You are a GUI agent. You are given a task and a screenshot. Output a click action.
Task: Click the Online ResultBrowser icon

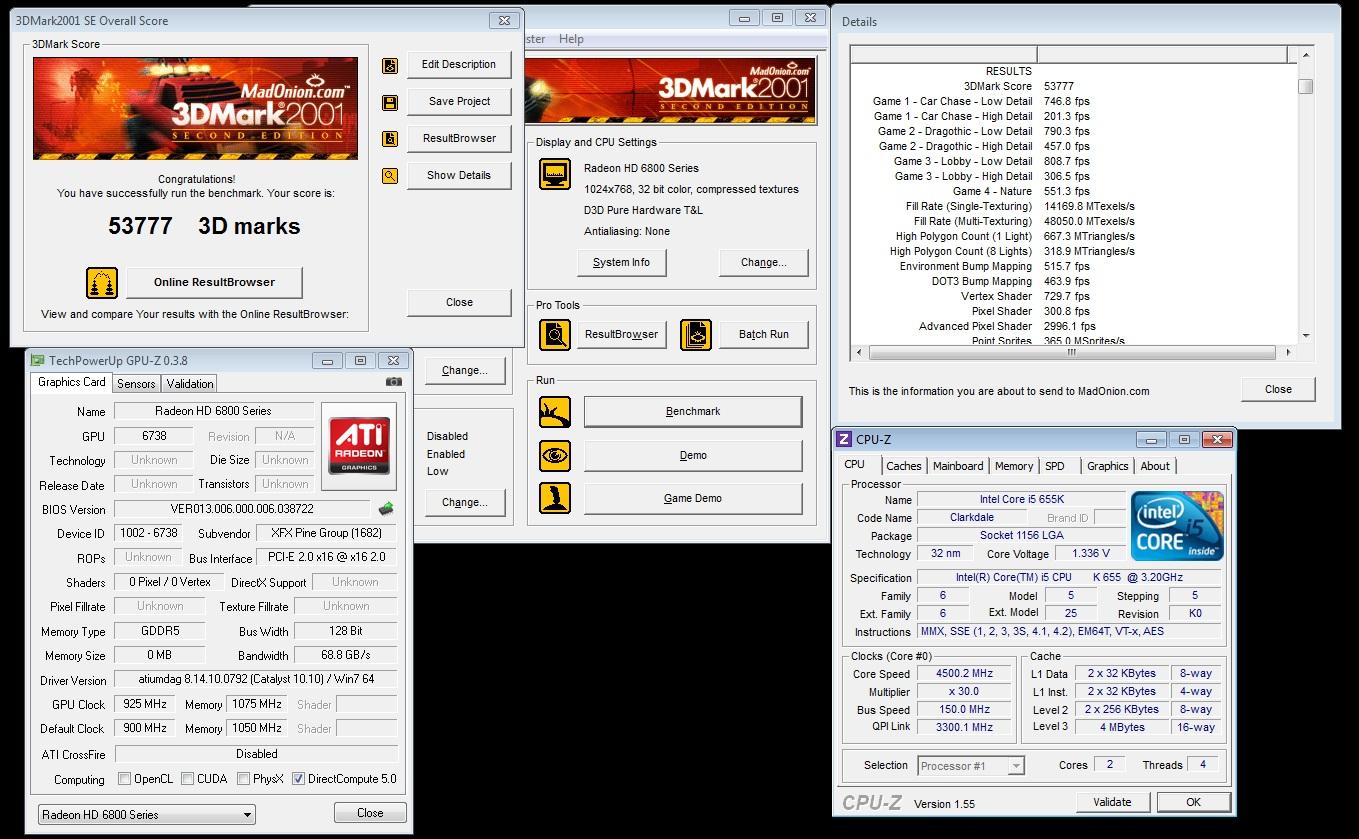(102, 283)
